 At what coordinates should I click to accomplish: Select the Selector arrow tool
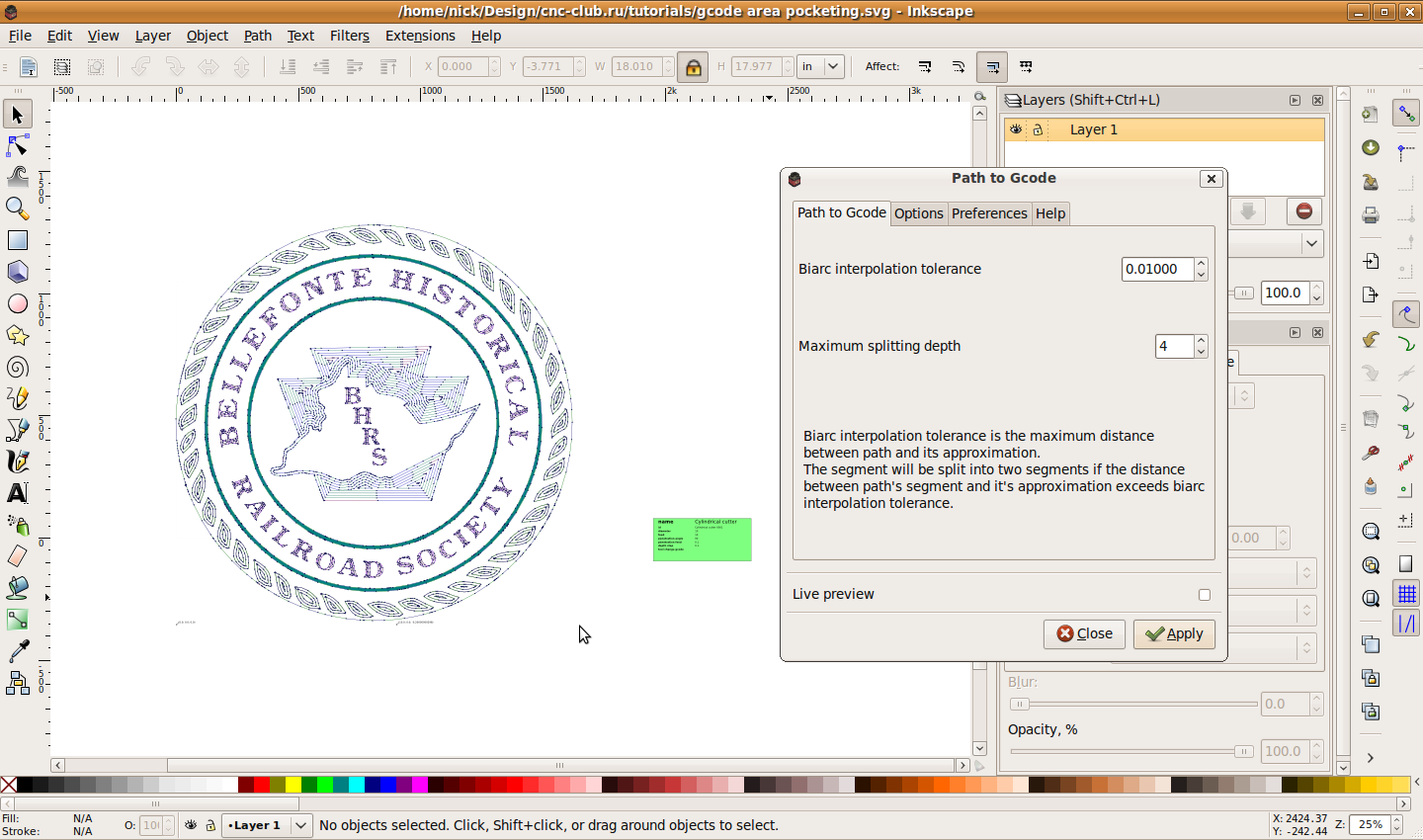(x=17, y=115)
